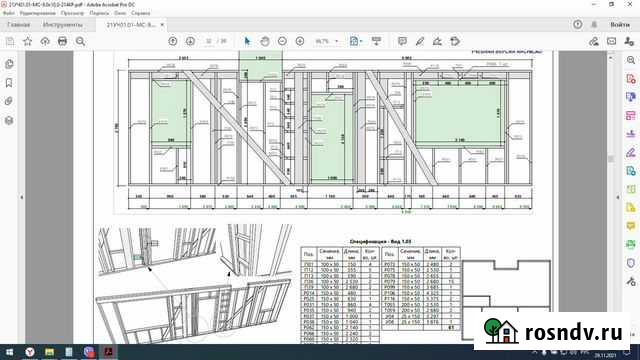Click the page number input field

coord(209,41)
